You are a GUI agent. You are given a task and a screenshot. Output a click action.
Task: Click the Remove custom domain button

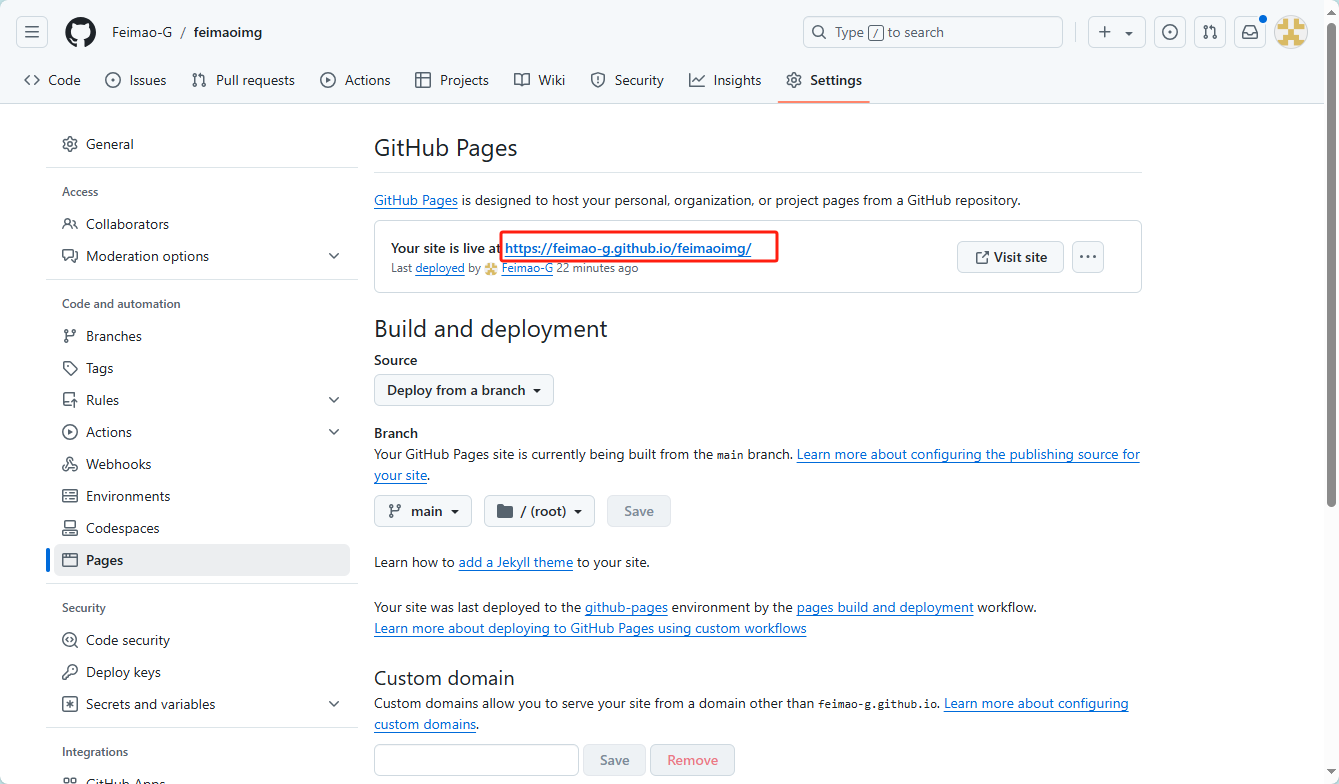point(692,760)
